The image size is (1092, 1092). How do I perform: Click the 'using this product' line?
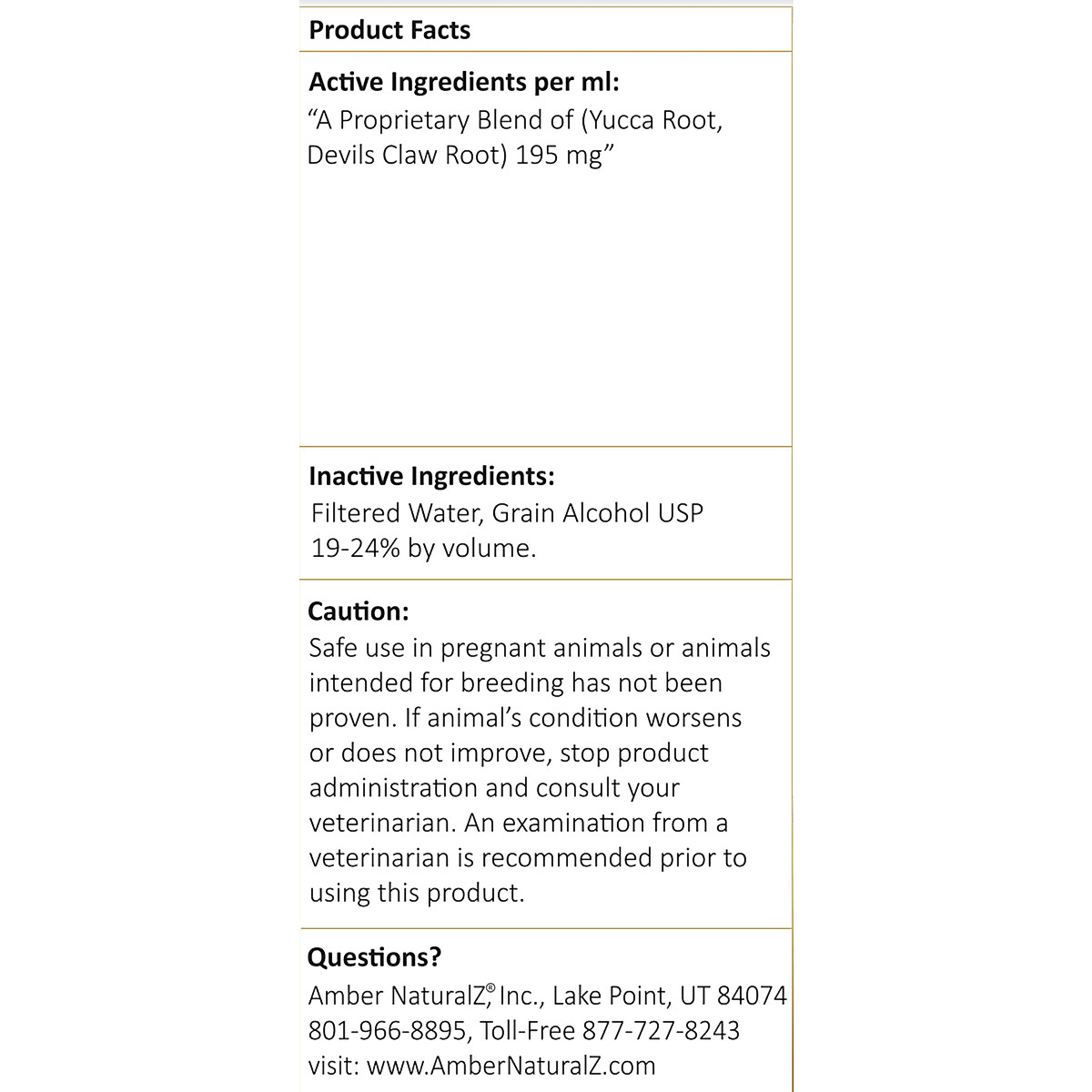click(x=417, y=893)
